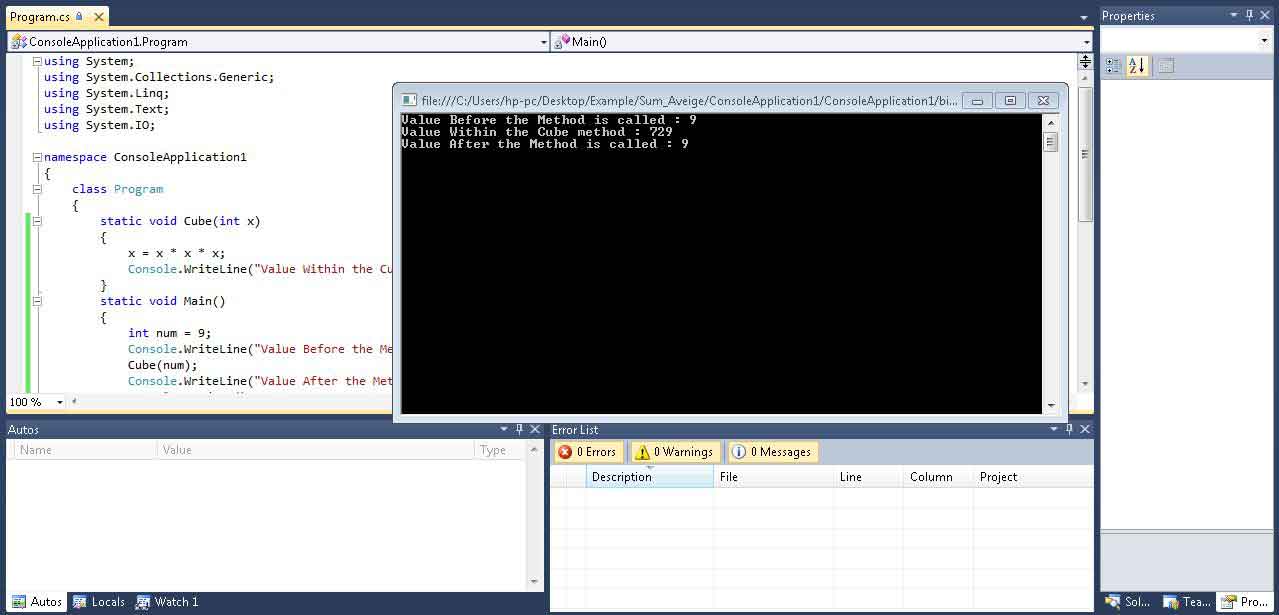Toggle the 0 Errors filter

[x=588, y=452]
